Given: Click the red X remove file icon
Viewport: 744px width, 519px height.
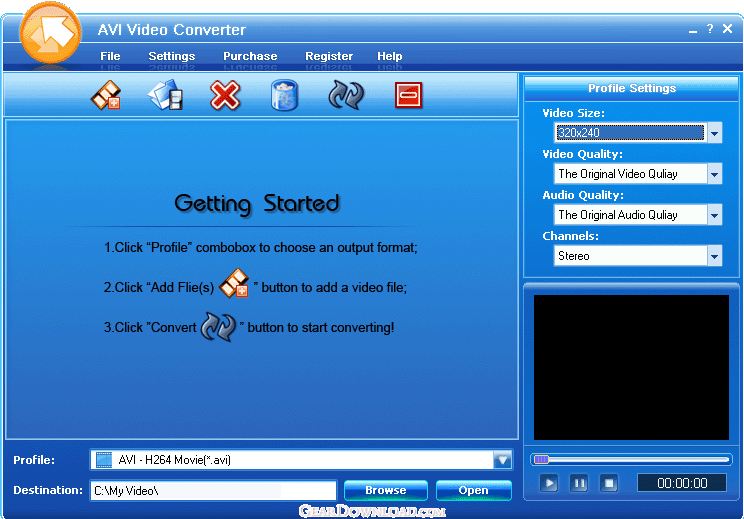Looking at the screenshot, I should click(225, 95).
